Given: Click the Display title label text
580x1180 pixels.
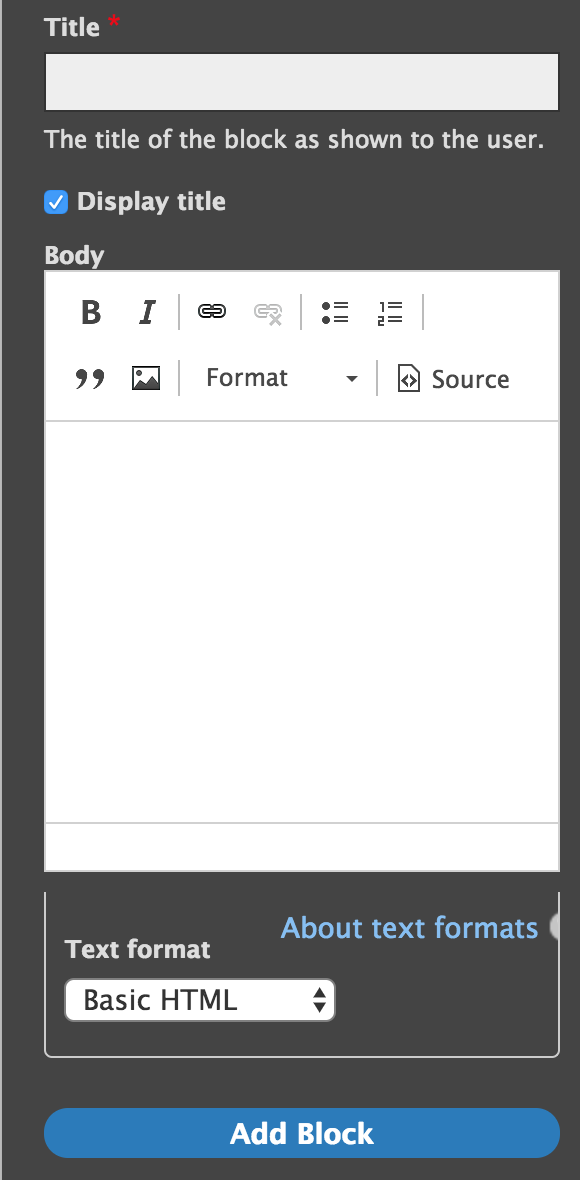Looking at the screenshot, I should click(151, 201).
